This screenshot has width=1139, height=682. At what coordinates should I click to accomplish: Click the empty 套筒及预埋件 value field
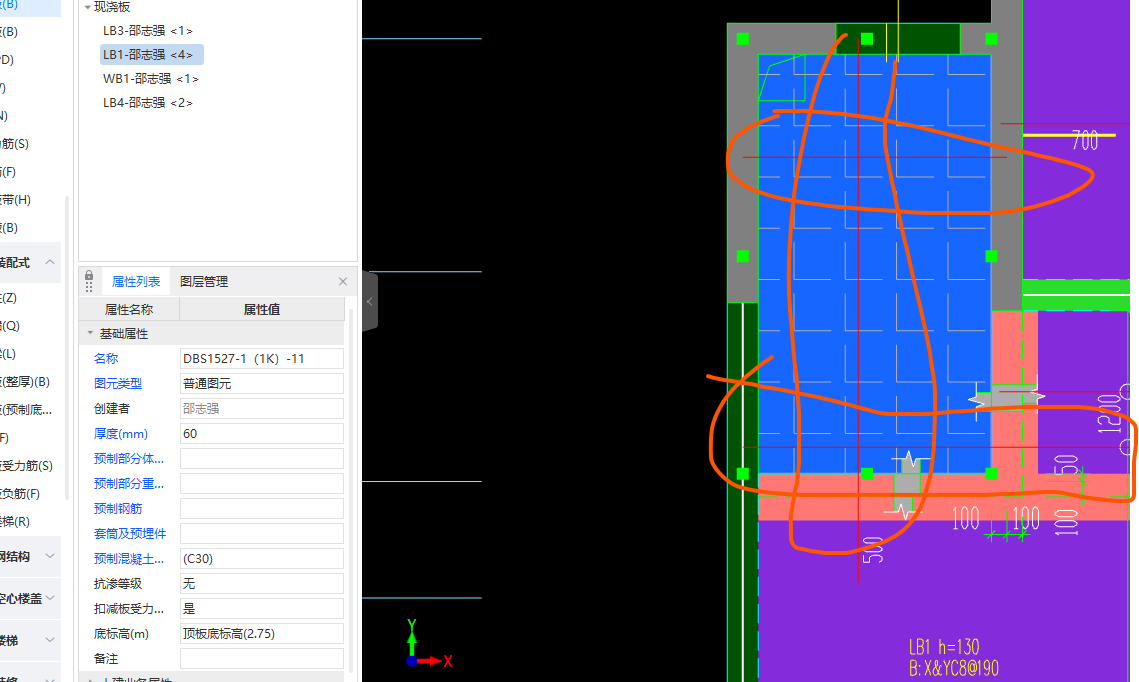coord(262,534)
